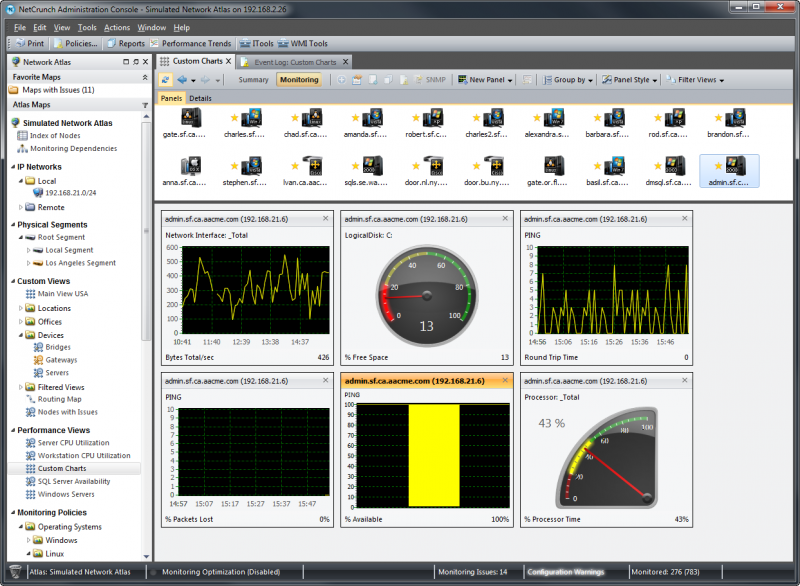Open the Help menu
The height and width of the screenshot is (586, 800).
(x=181, y=28)
